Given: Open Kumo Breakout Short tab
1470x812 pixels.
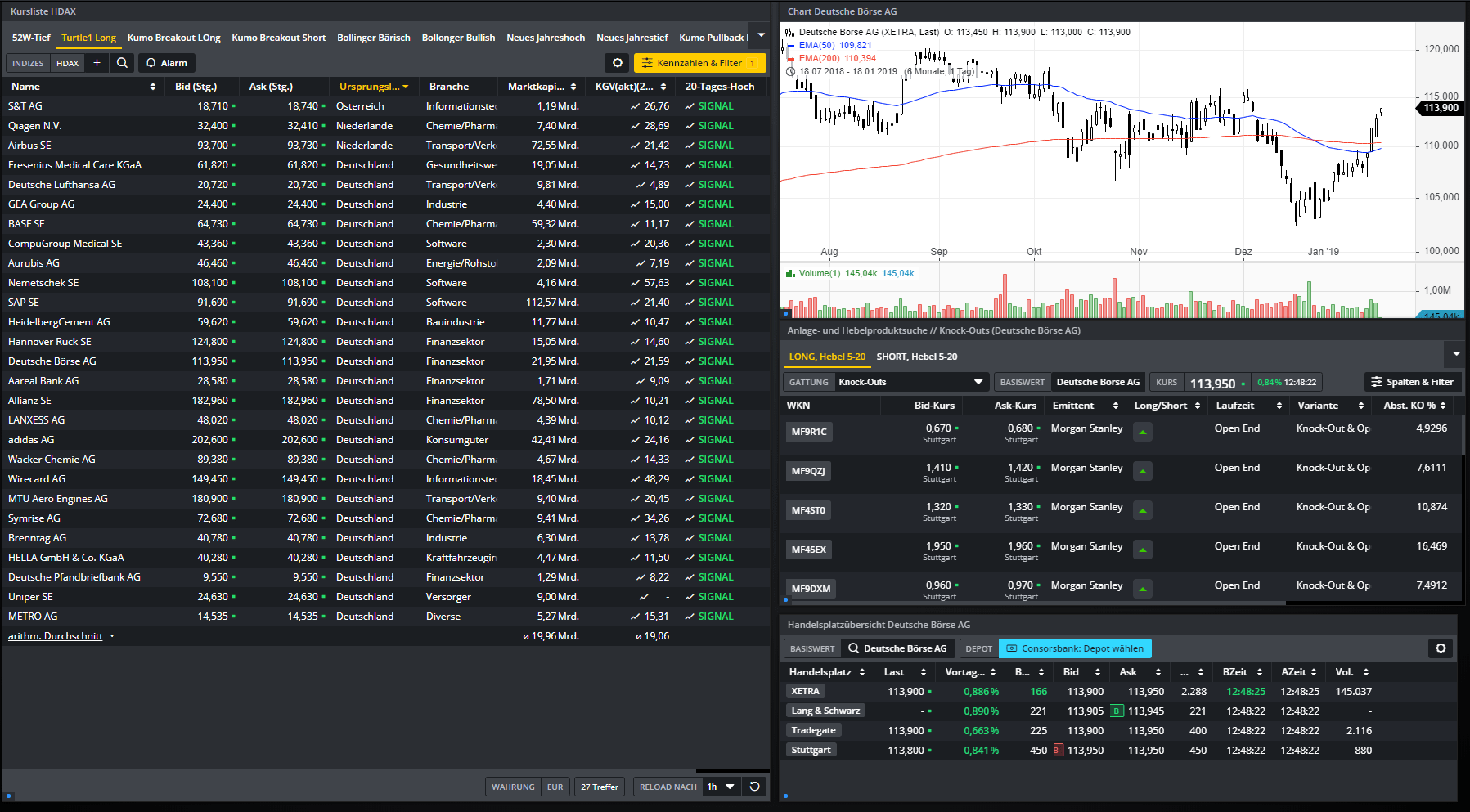Looking at the screenshot, I should point(279,38).
